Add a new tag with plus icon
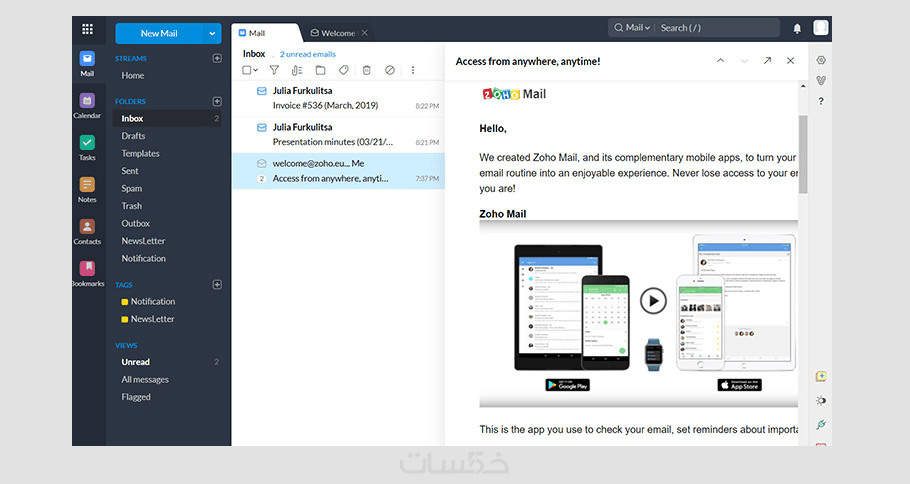 click(217, 284)
